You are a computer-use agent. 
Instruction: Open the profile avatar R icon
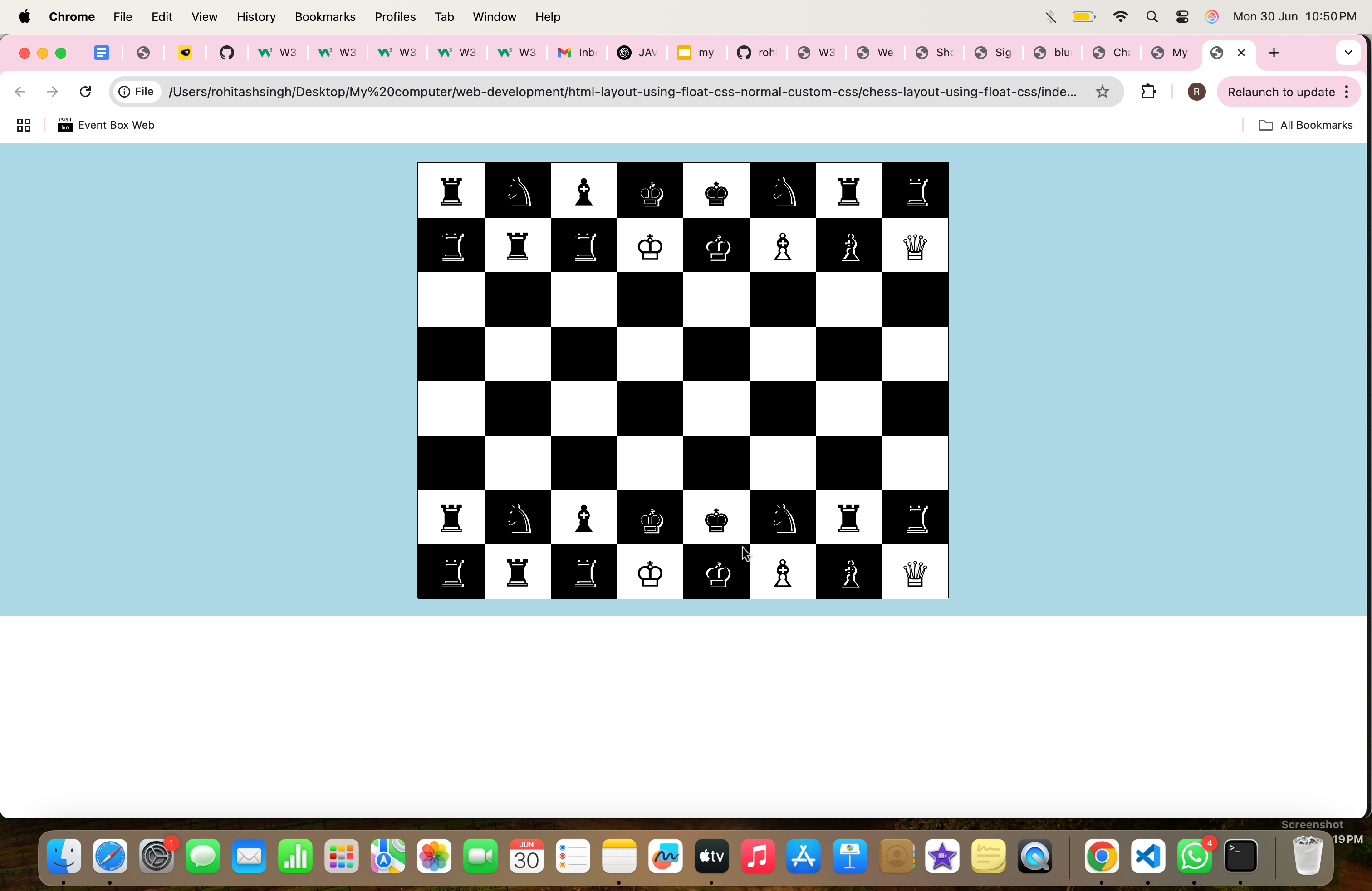pyautogui.click(x=1196, y=92)
